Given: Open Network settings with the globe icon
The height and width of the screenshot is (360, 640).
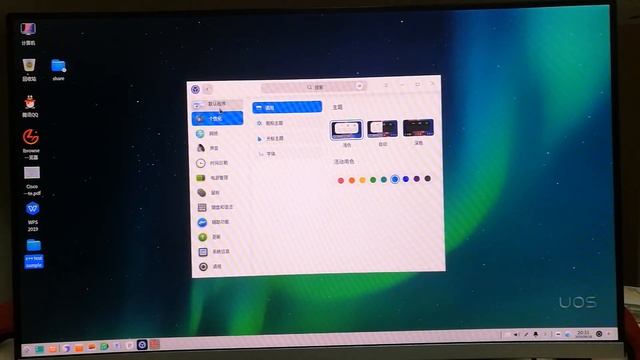Looking at the screenshot, I should [200, 133].
